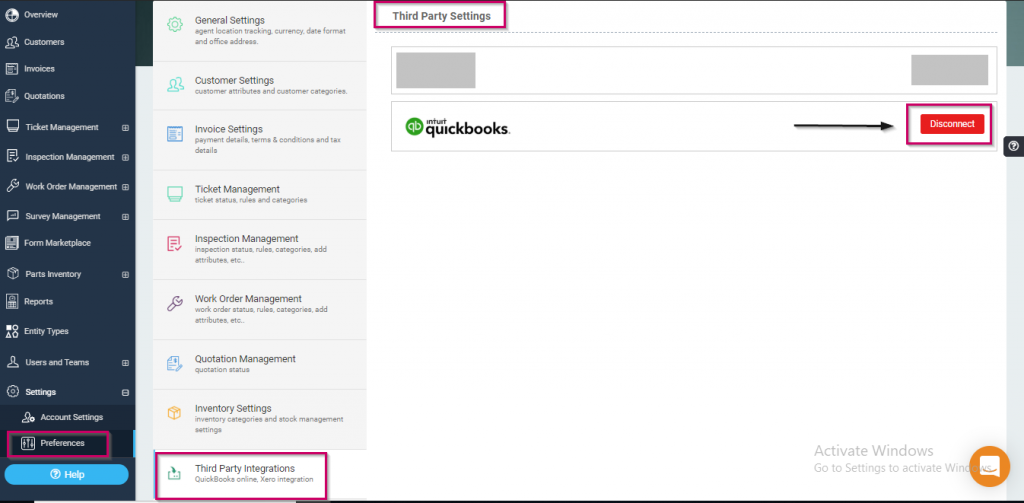Click the blue Help button
Image resolution: width=1024 pixels, height=503 pixels.
pyautogui.click(x=67, y=474)
